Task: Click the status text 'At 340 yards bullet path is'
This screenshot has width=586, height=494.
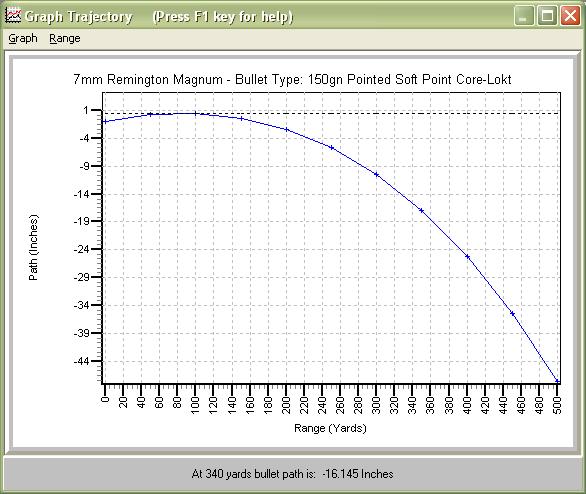Action: 254,474
